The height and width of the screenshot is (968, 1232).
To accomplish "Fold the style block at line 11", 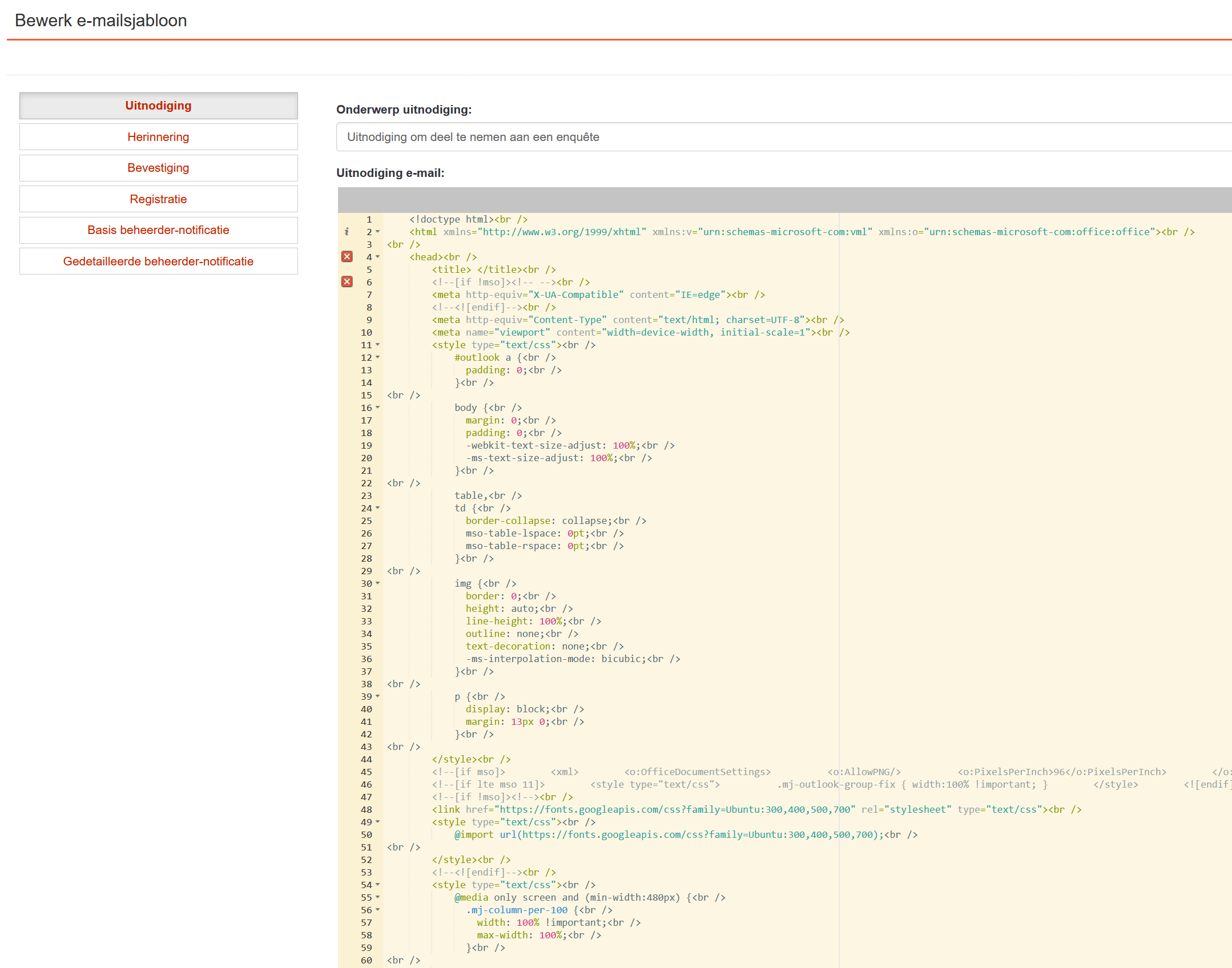I will pos(378,345).
